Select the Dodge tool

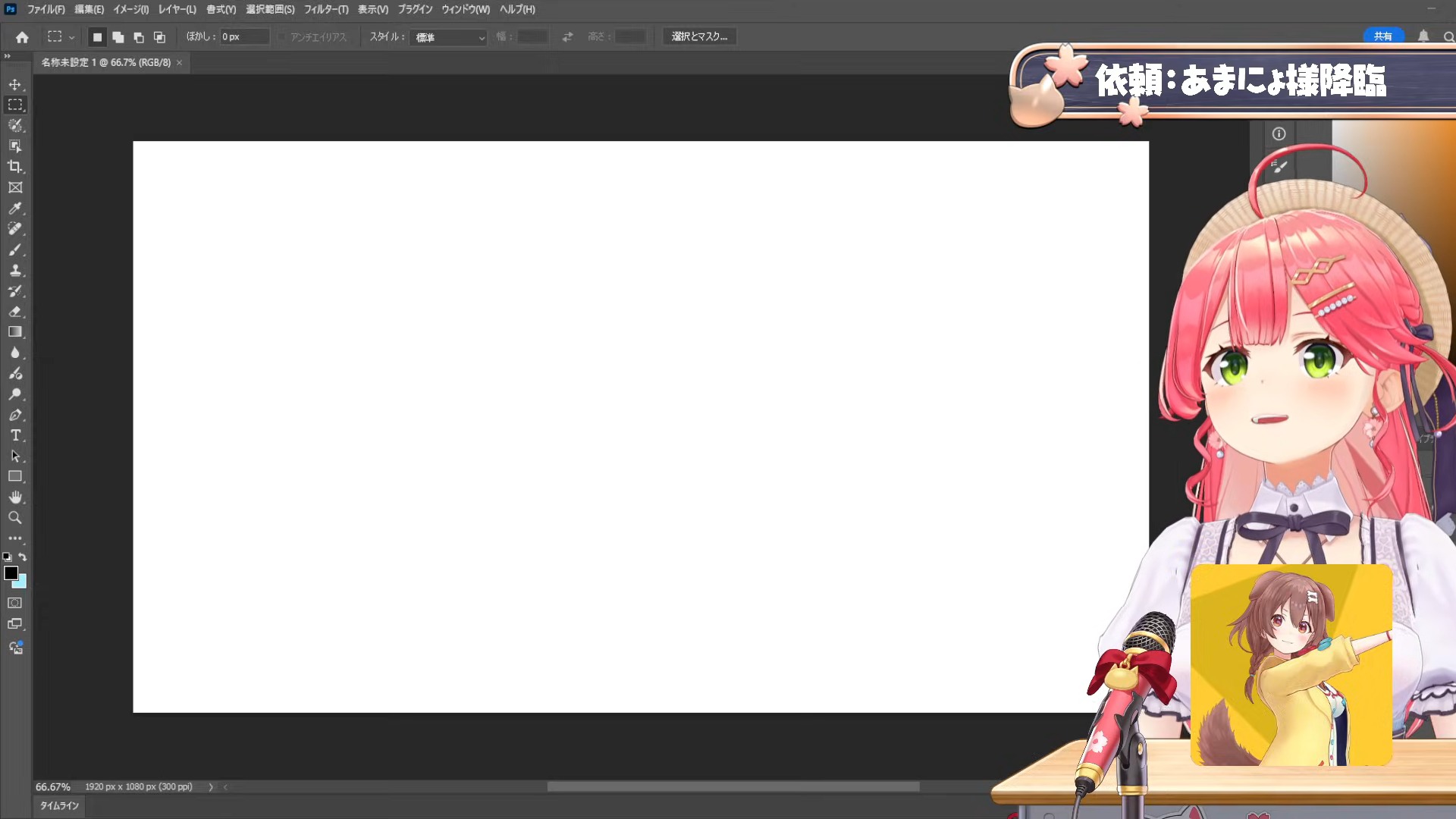15,394
